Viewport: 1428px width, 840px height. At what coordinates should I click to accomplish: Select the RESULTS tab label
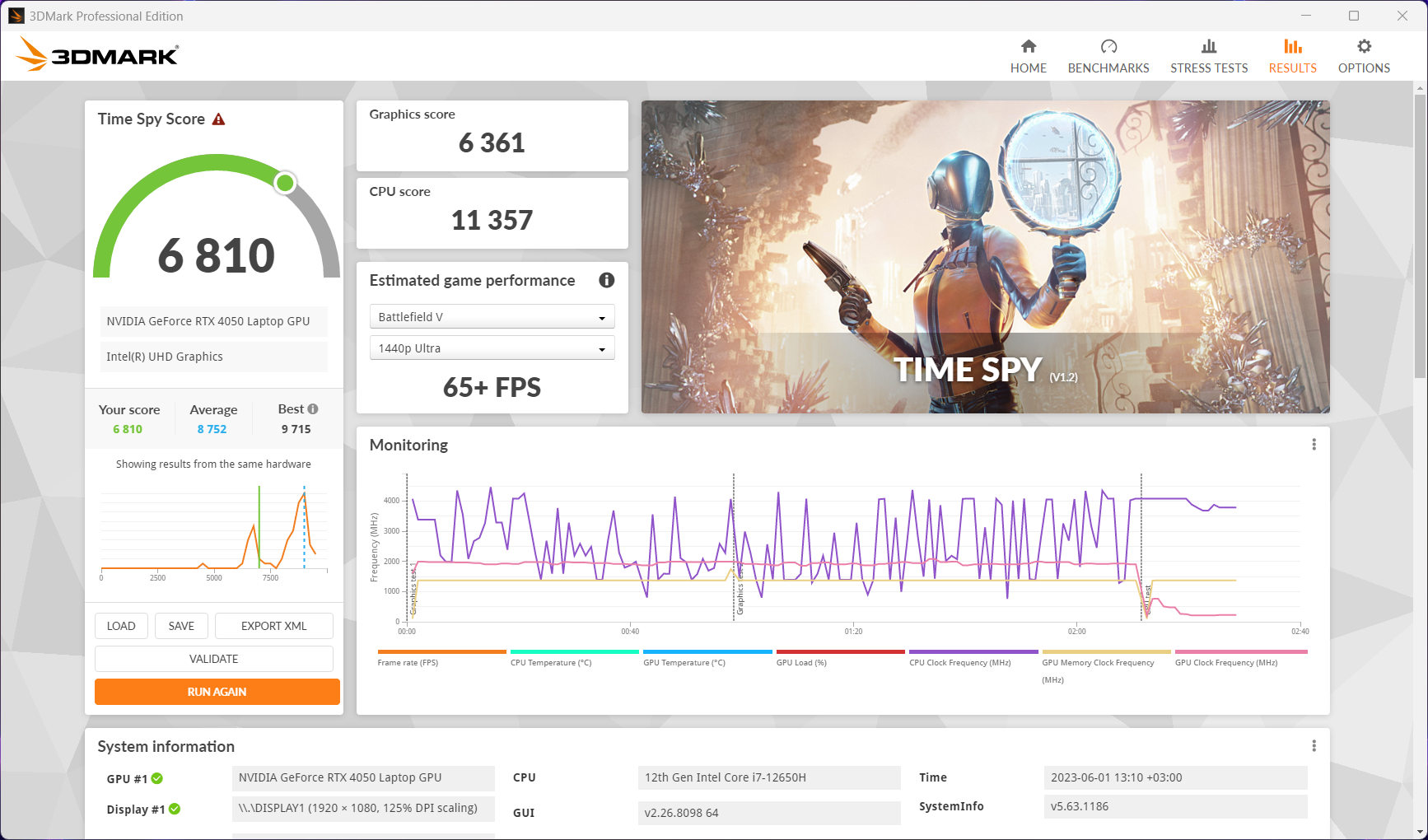click(x=1293, y=68)
